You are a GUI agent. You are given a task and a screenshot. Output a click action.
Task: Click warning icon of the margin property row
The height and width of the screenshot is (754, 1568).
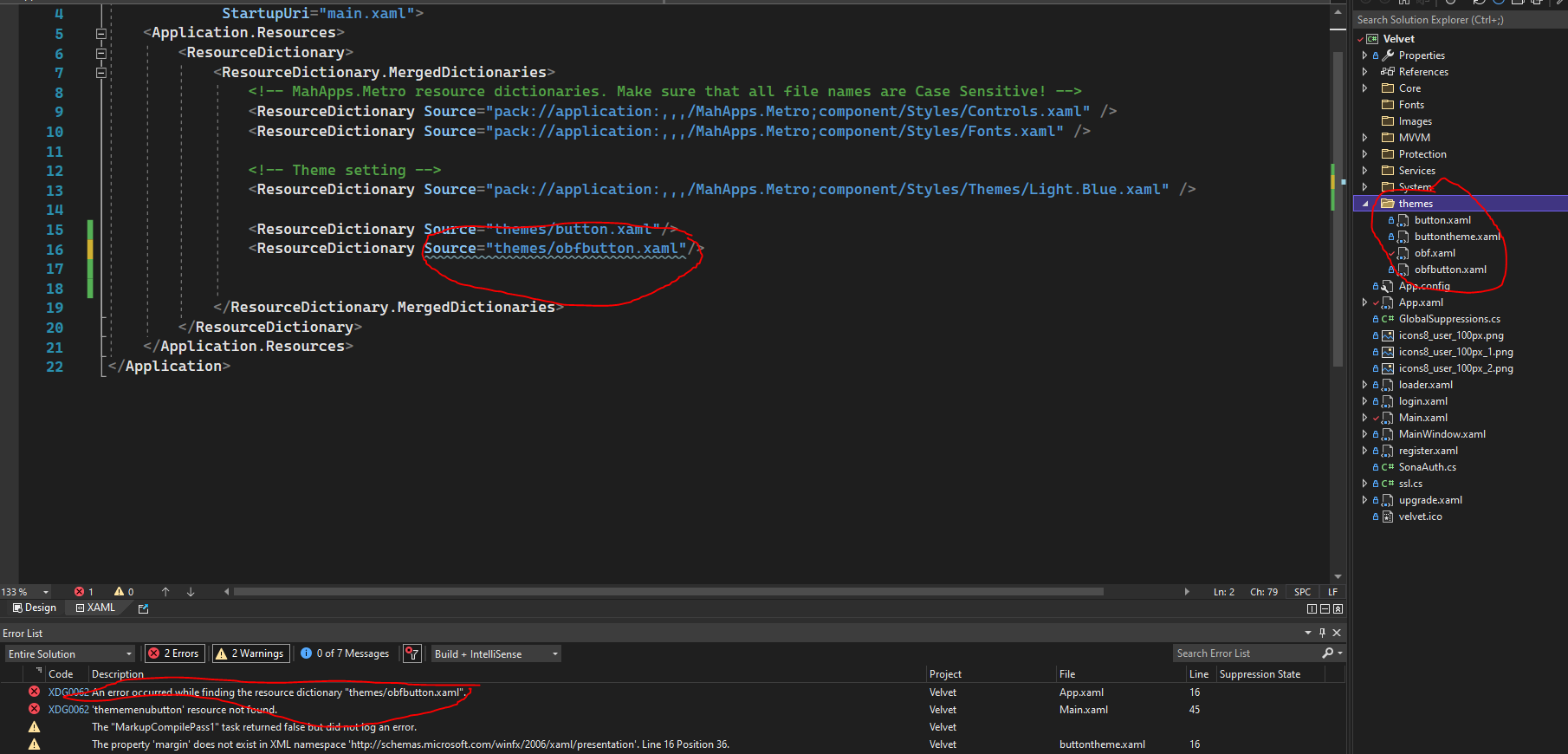34,744
